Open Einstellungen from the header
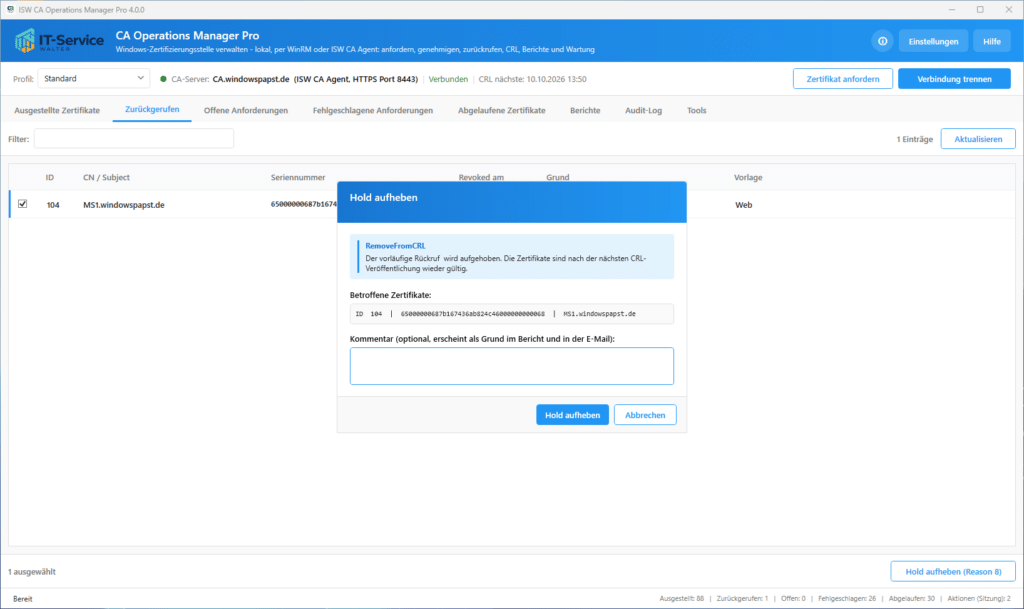Image resolution: width=1024 pixels, height=609 pixels. [x=933, y=41]
